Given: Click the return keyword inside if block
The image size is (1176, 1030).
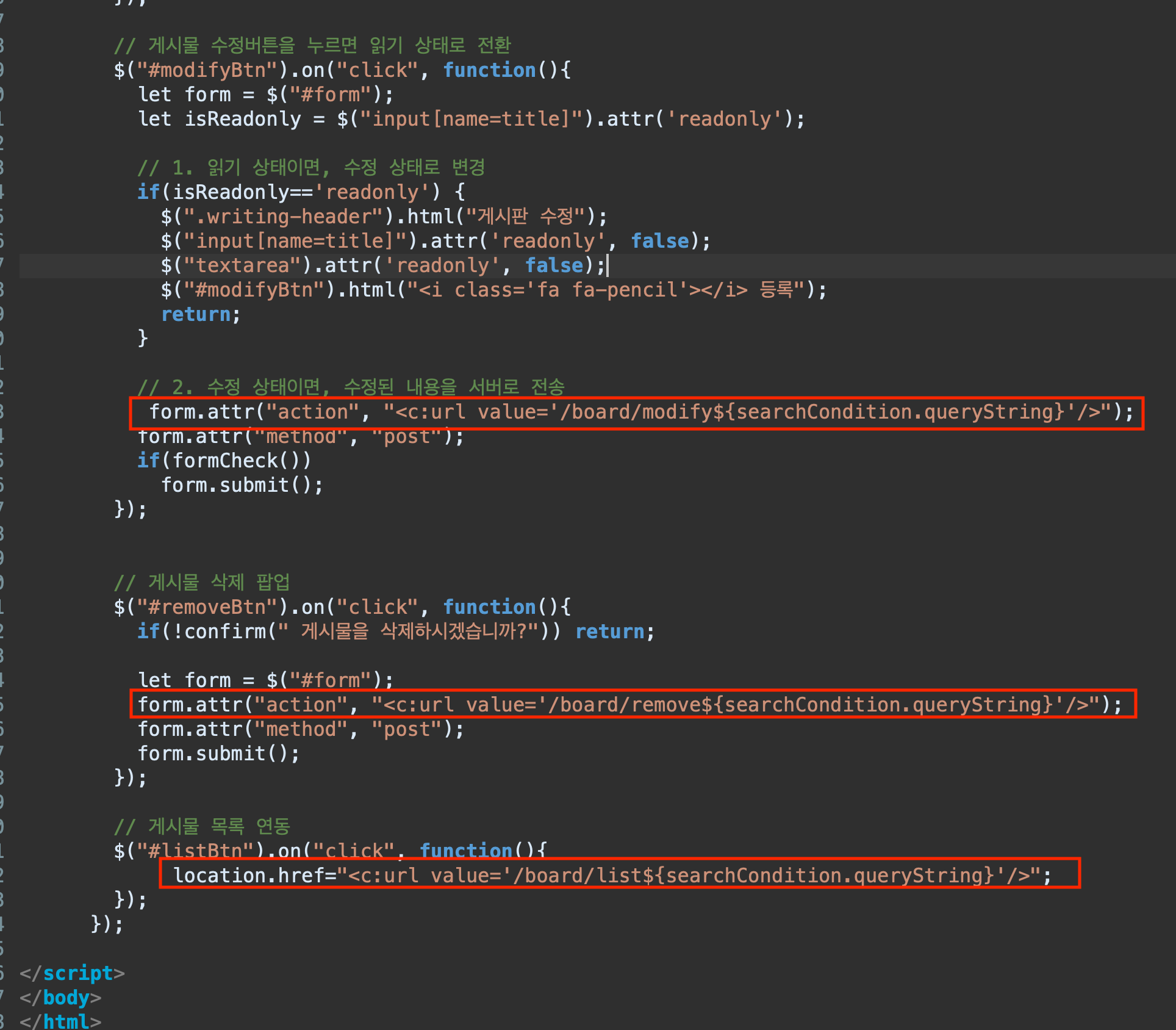Looking at the screenshot, I should point(196,314).
